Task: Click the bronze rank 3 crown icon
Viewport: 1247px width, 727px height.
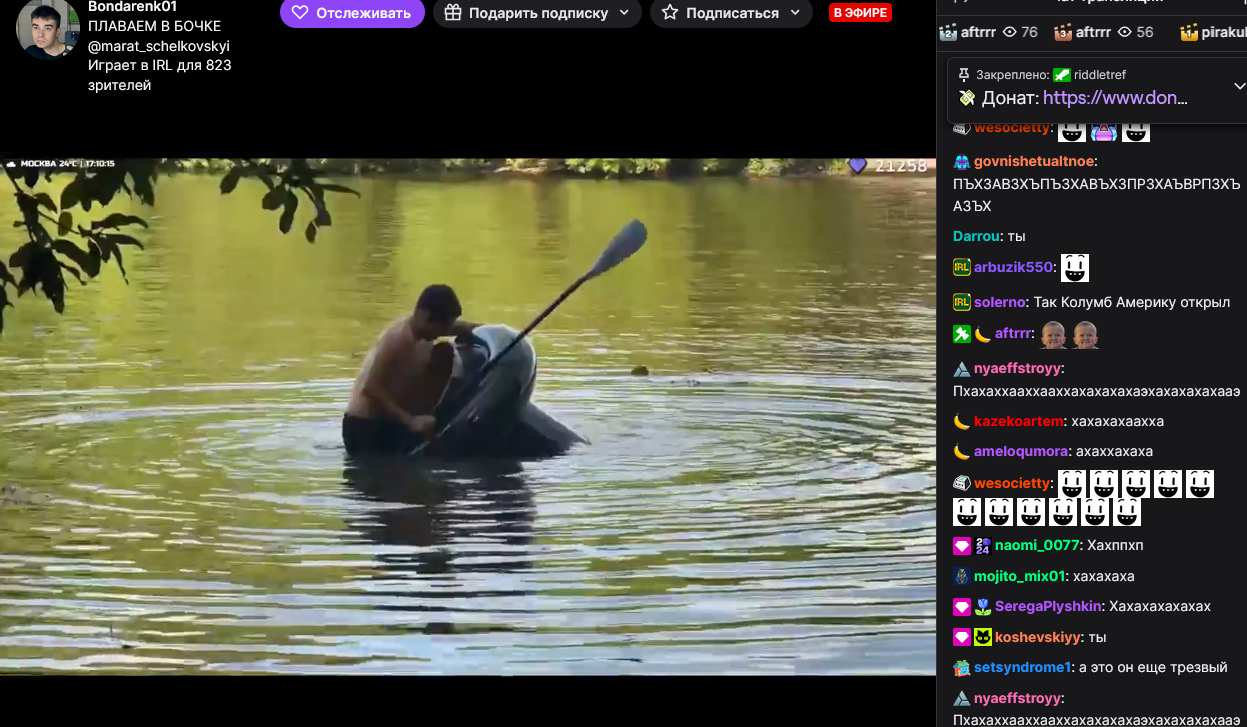Action: point(1064,32)
